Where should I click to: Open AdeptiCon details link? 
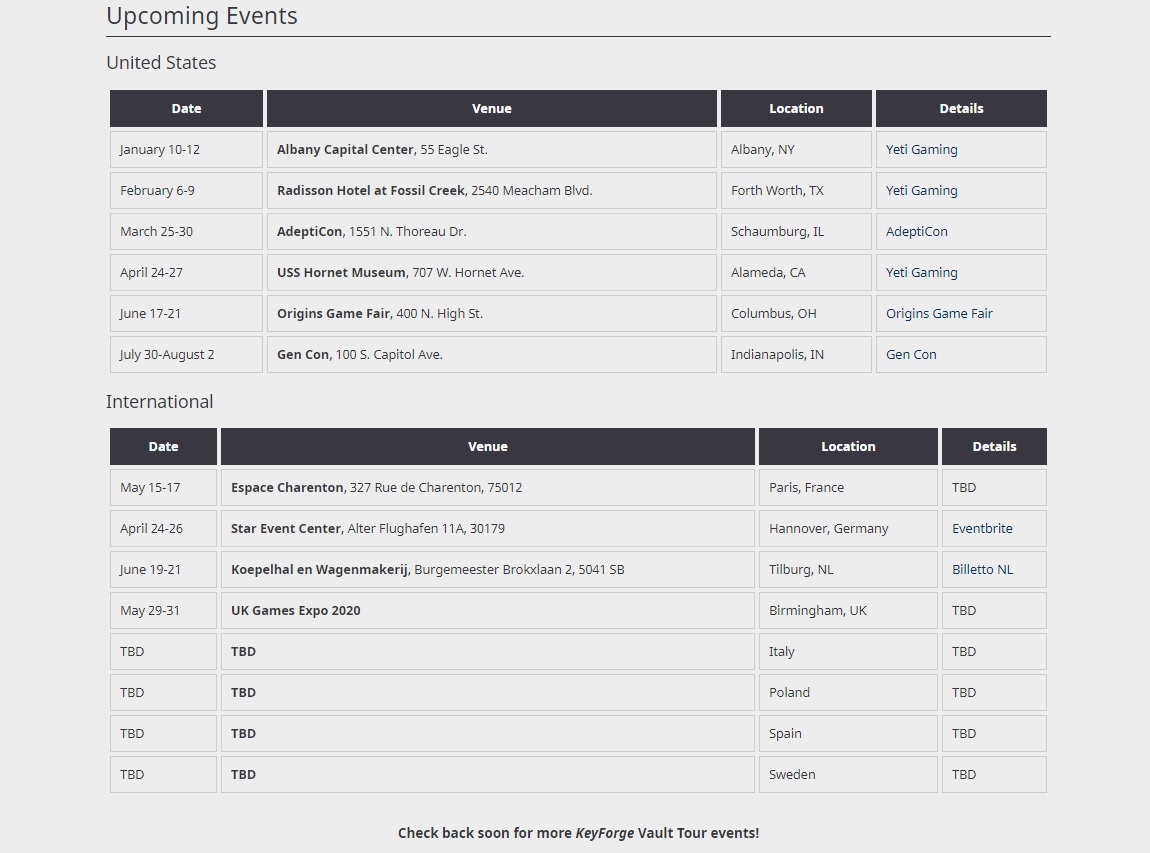pyautogui.click(x=916, y=232)
